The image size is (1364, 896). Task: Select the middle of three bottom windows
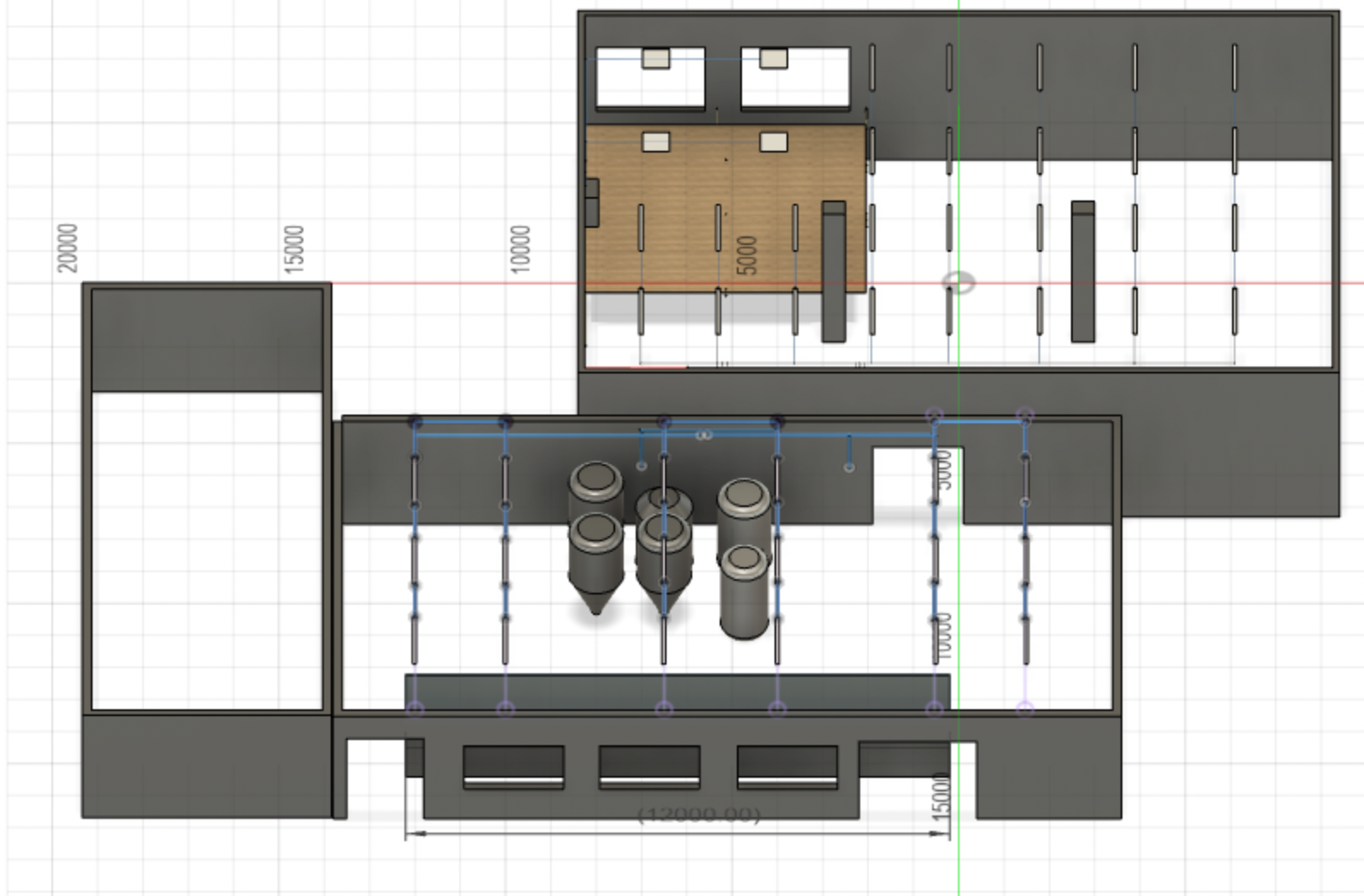point(649,764)
